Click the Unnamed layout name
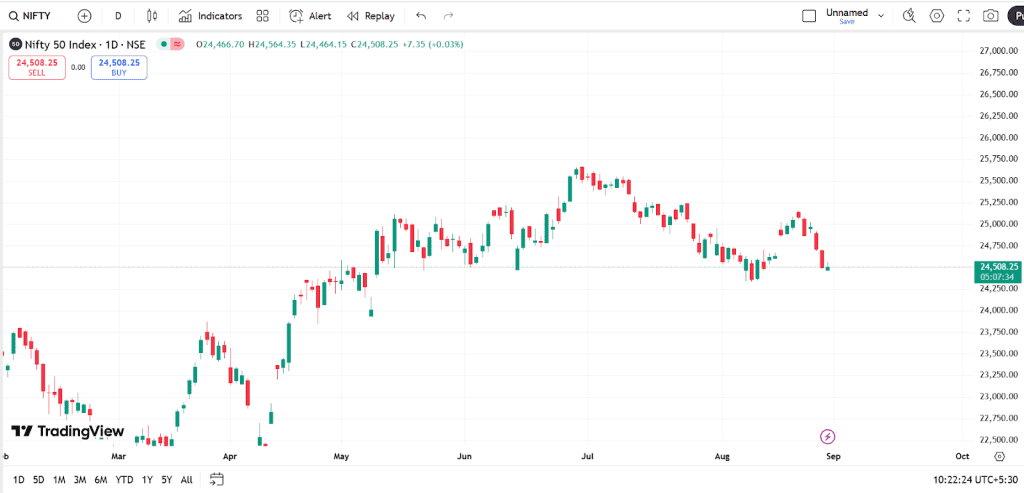Viewport: 1024px width, 493px height. tap(846, 12)
